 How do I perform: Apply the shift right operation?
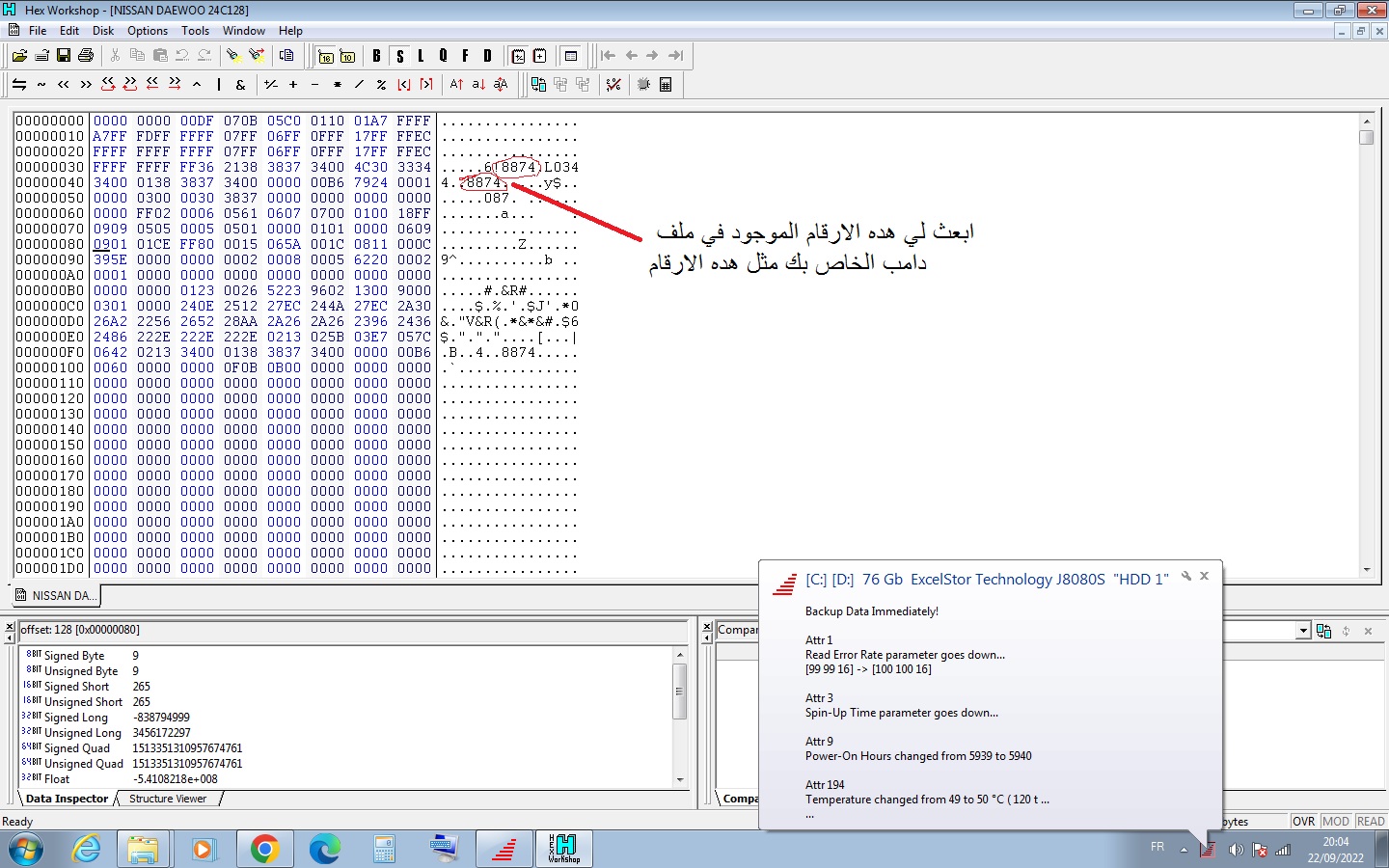[86, 85]
